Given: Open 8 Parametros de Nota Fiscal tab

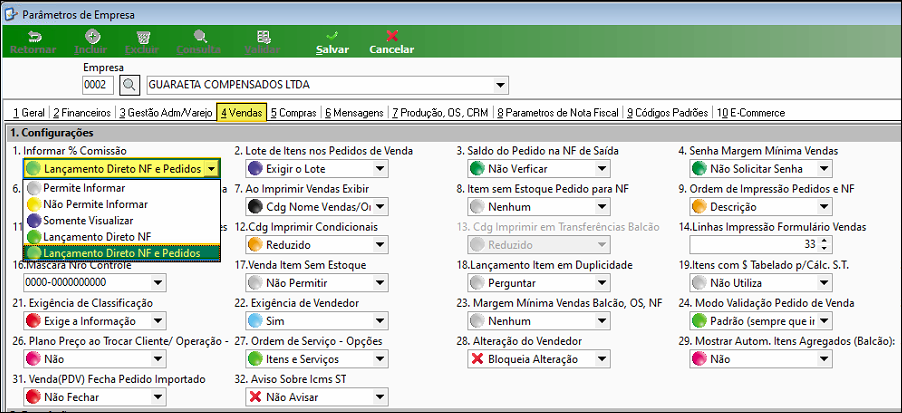Looking at the screenshot, I should pyautogui.click(x=558, y=113).
